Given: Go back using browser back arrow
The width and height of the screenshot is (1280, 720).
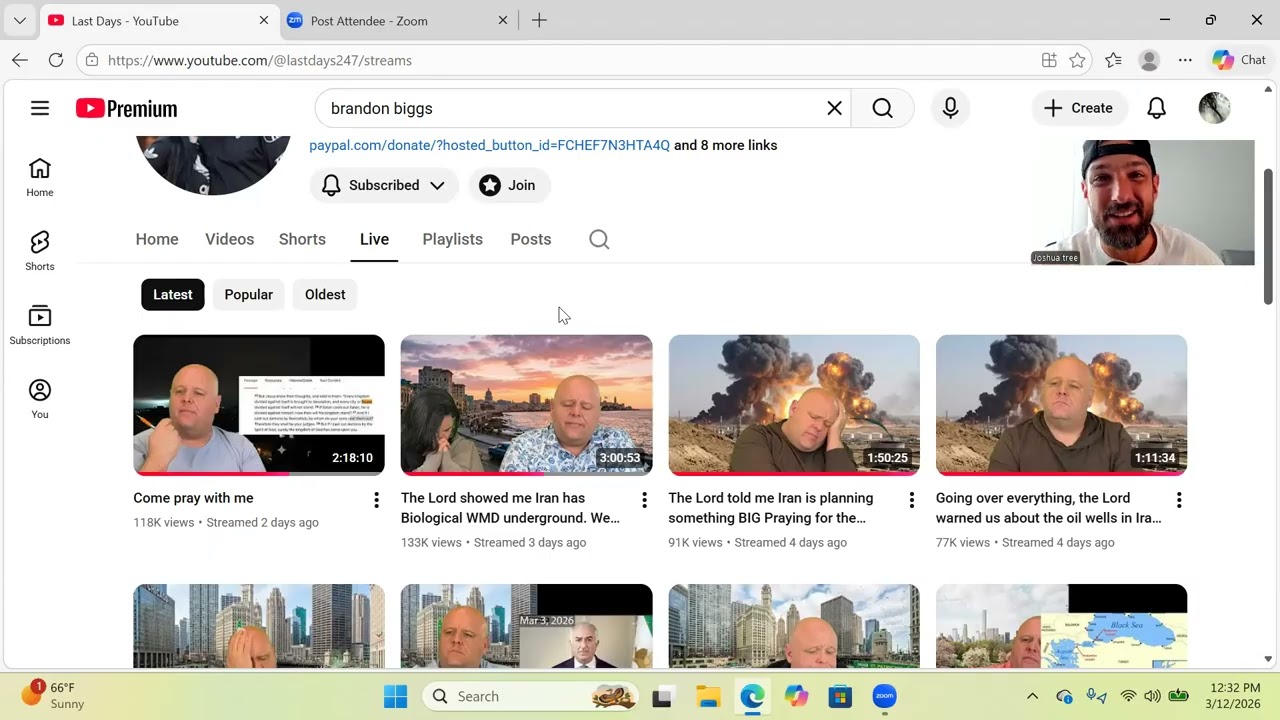Looking at the screenshot, I should click(x=20, y=60).
